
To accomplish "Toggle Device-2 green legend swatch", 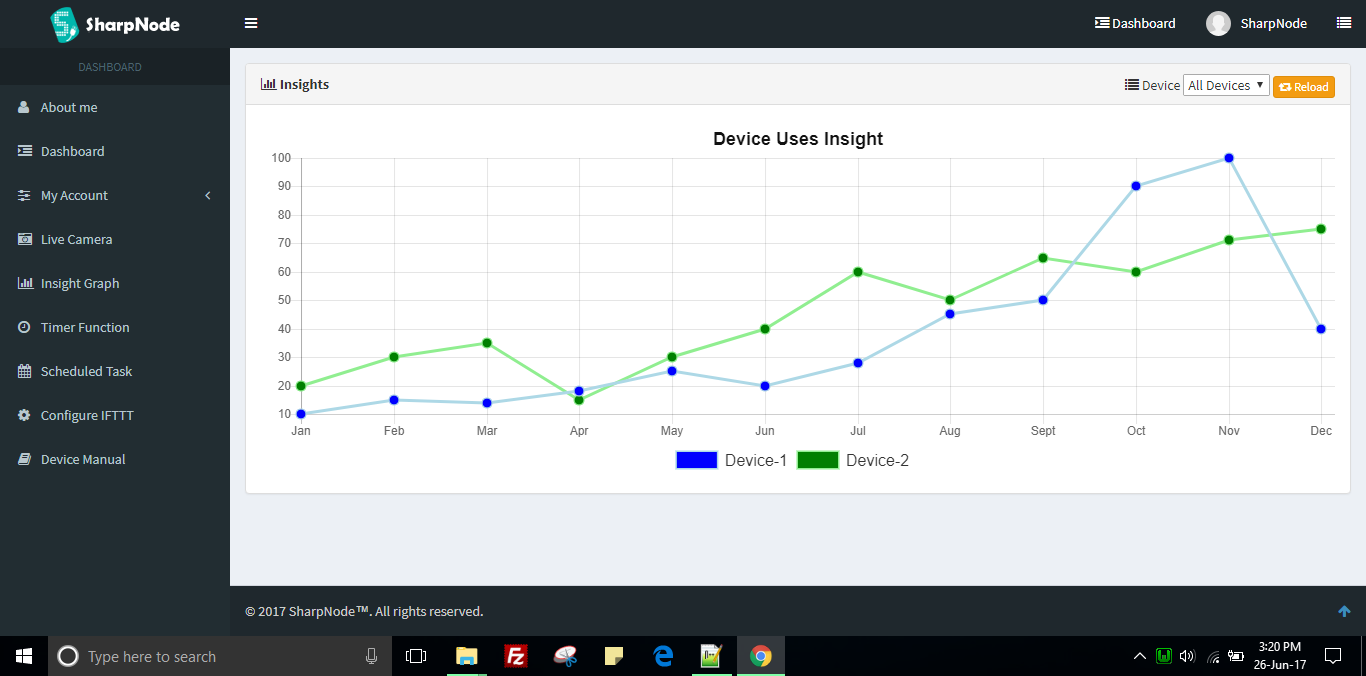I will (818, 460).
